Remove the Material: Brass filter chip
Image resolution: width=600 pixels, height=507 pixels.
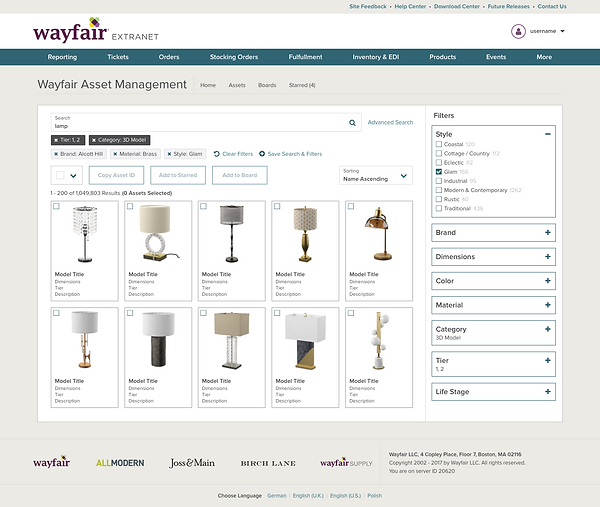[115, 154]
